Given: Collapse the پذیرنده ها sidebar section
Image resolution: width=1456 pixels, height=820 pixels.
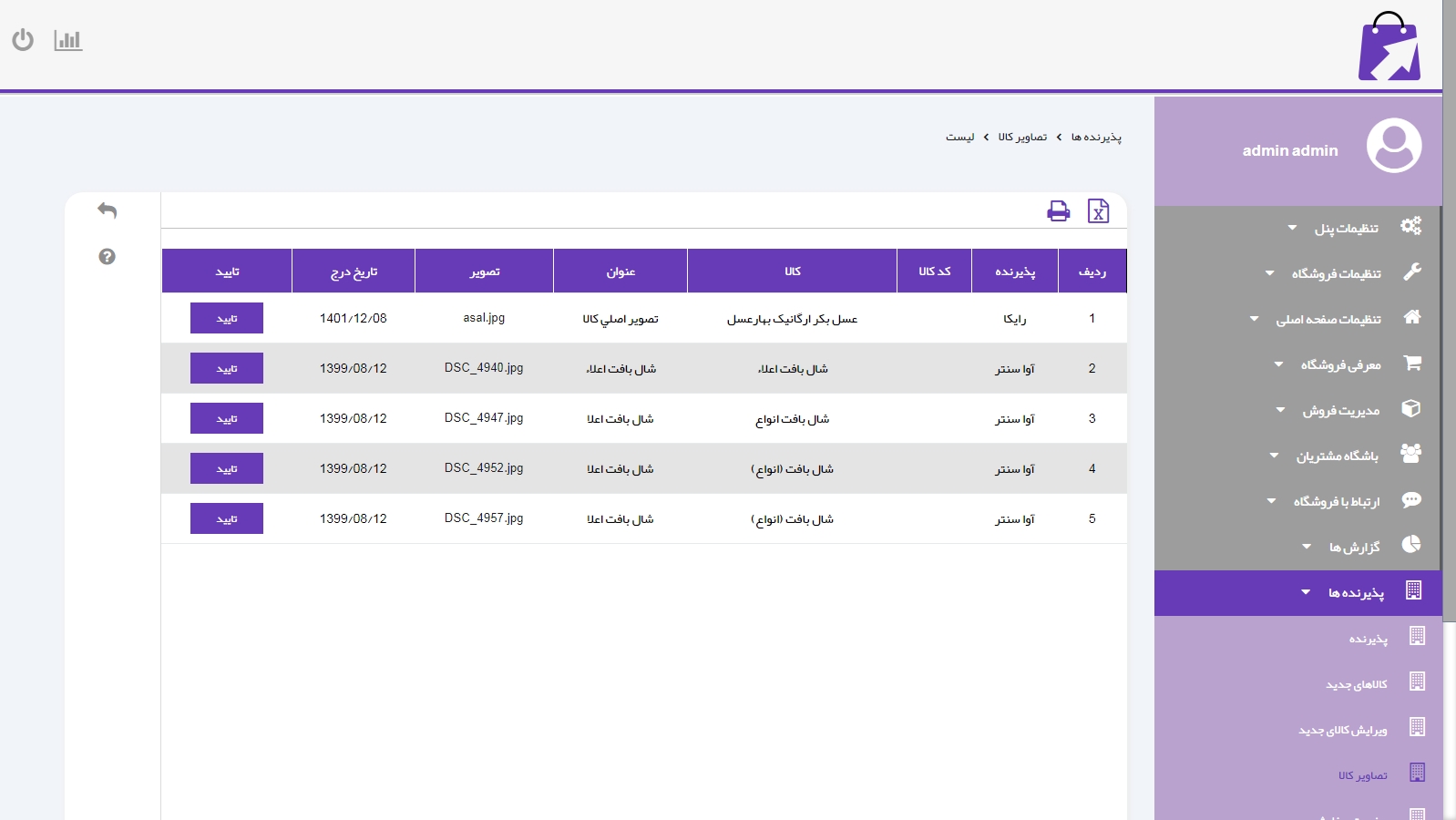Looking at the screenshot, I should point(1355,593).
